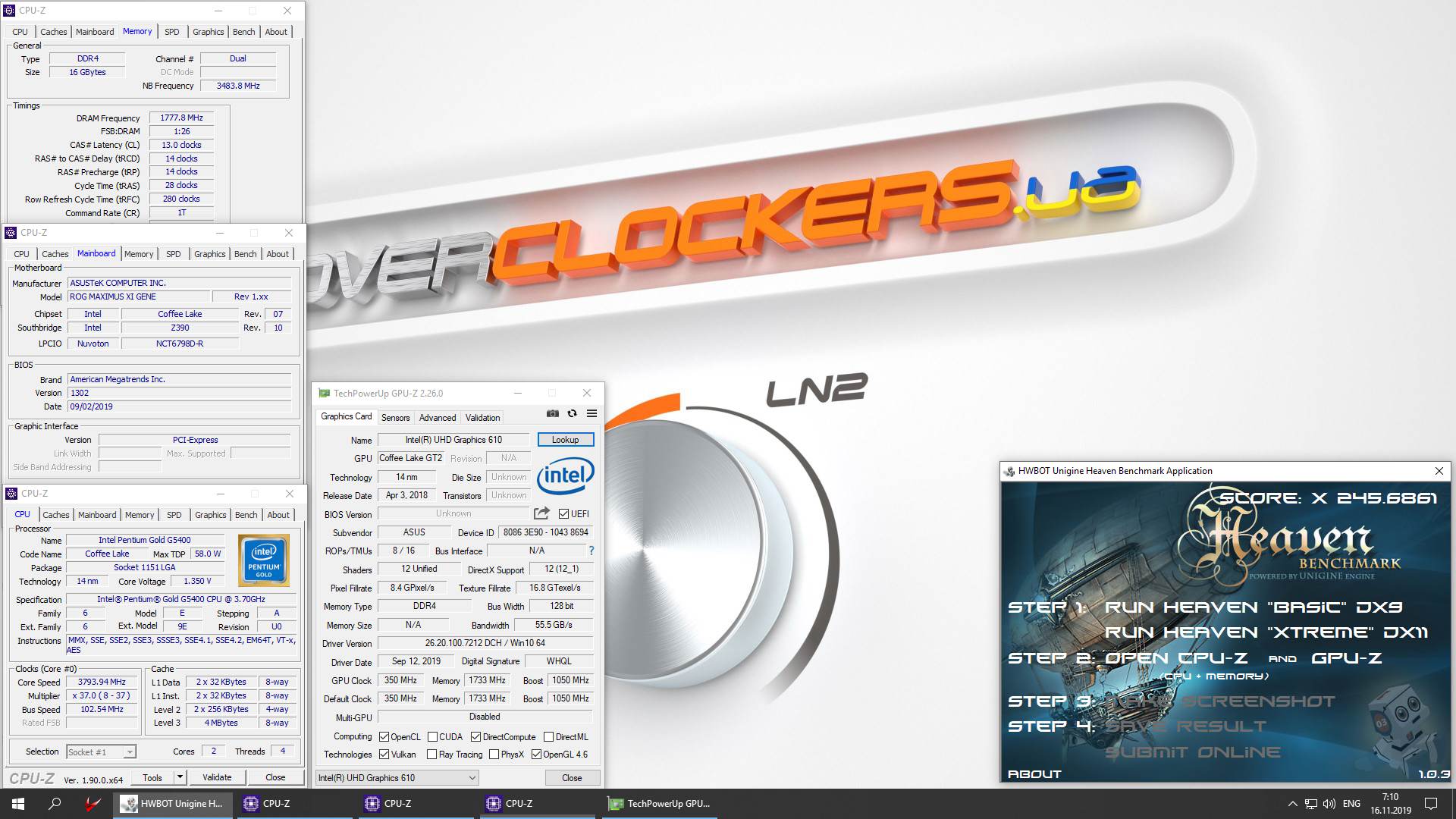This screenshot has height=819, width=1456.
Task: Toggle the CUDA checkbox
Action: (432, 737)
